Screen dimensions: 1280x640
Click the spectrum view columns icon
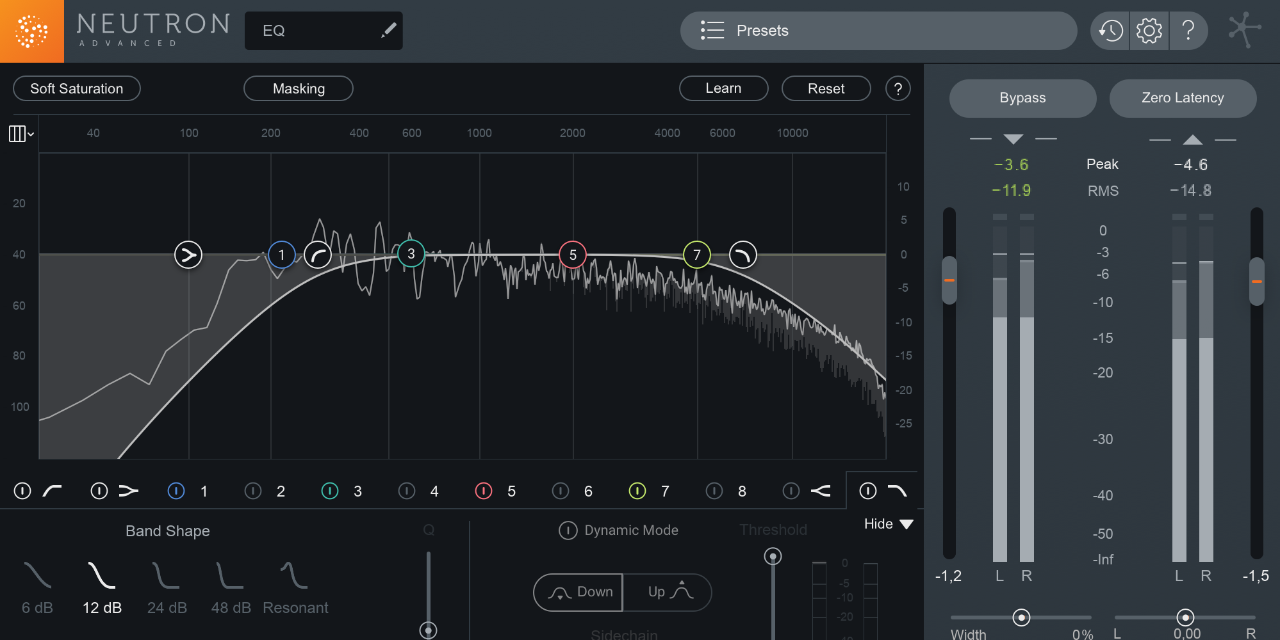click(16, 133)
